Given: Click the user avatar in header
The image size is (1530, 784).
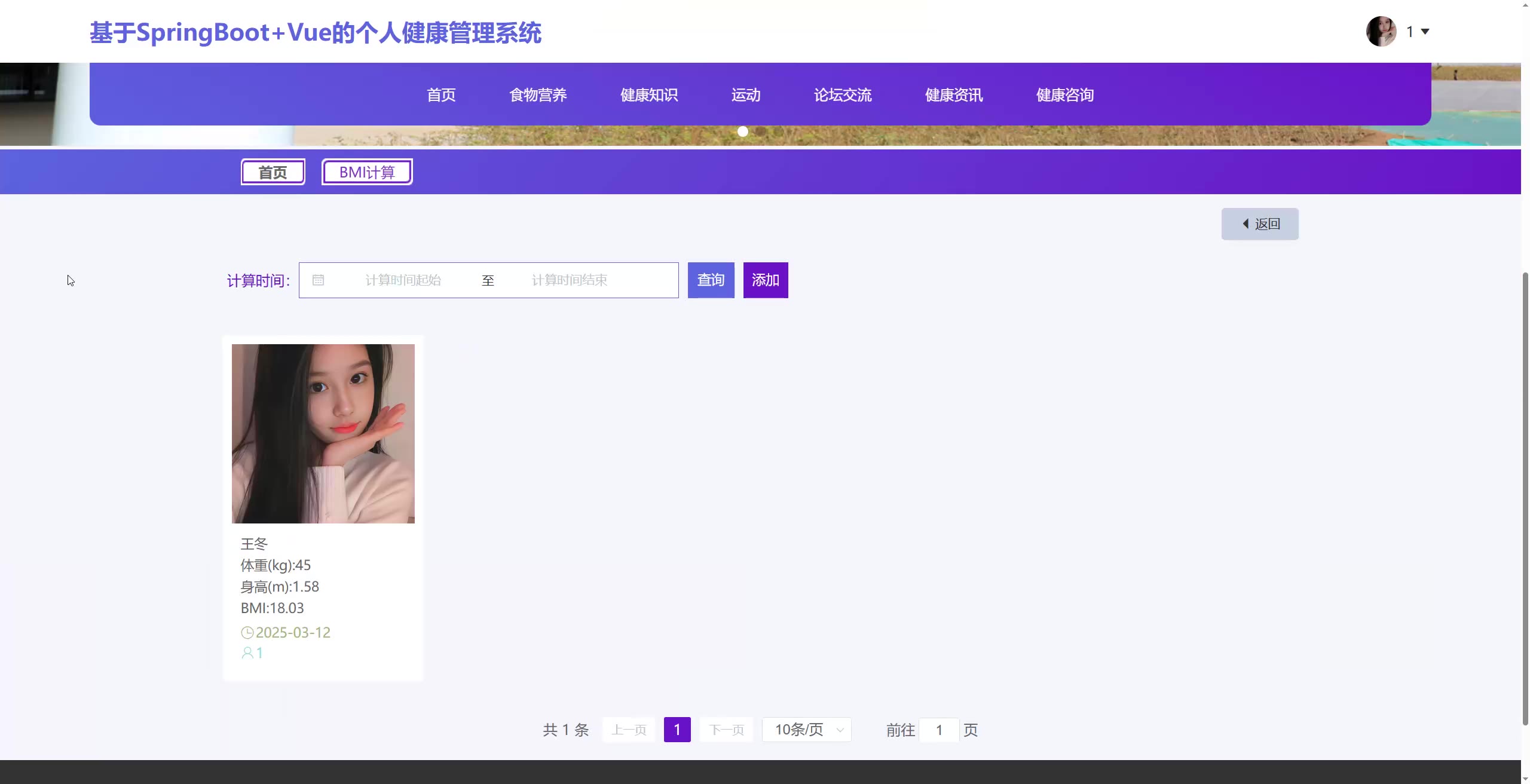Looking at the screenshot, I should click(1381, 31).
